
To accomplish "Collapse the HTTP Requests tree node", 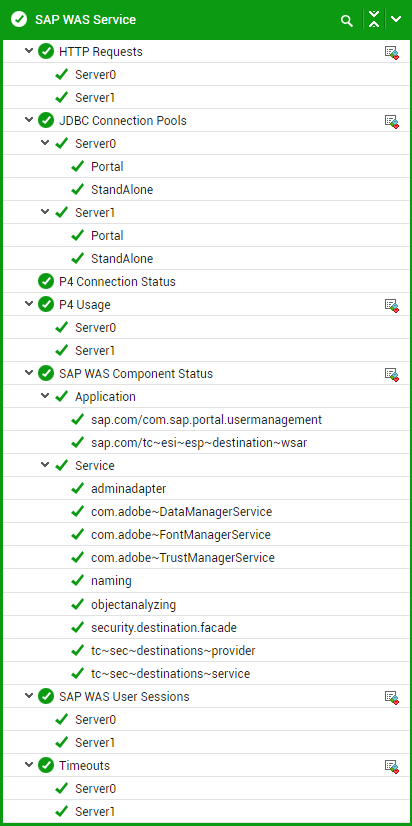I will coord(29,51).
